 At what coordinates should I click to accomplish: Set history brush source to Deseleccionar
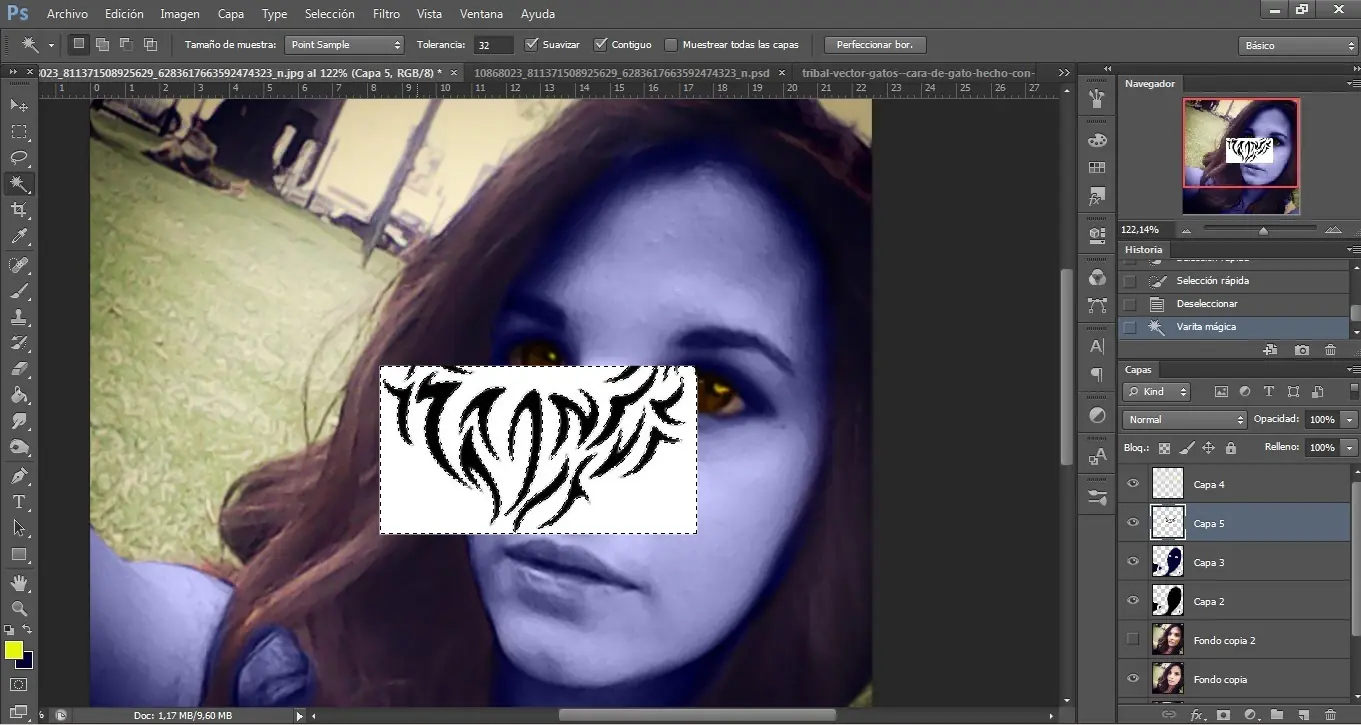tap(1130, 304)
